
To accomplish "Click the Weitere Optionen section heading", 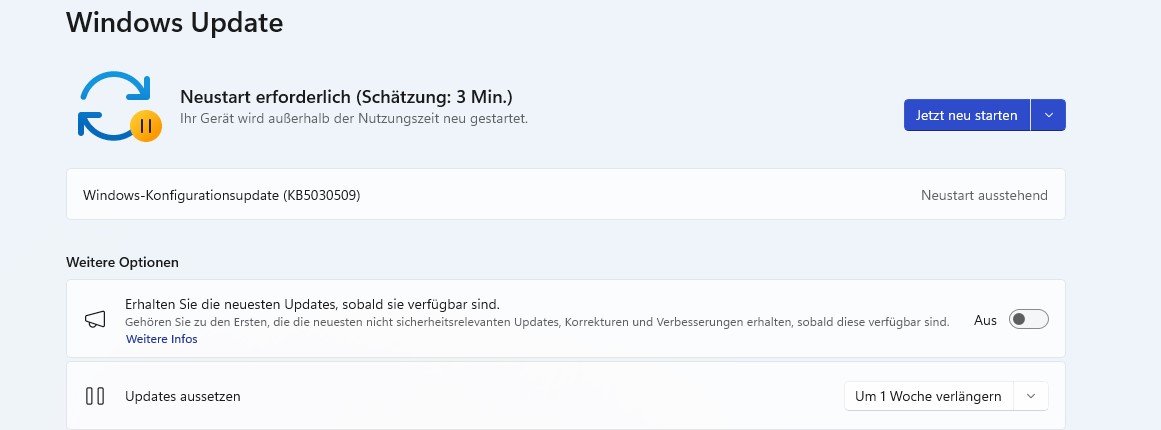I will click(122, 262).
